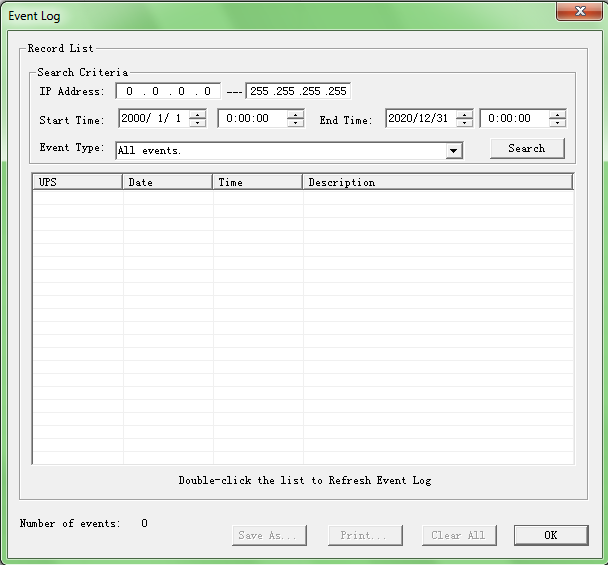Click the Time column header
Screen dimensions: 608x565
click(x=257, y=182)
